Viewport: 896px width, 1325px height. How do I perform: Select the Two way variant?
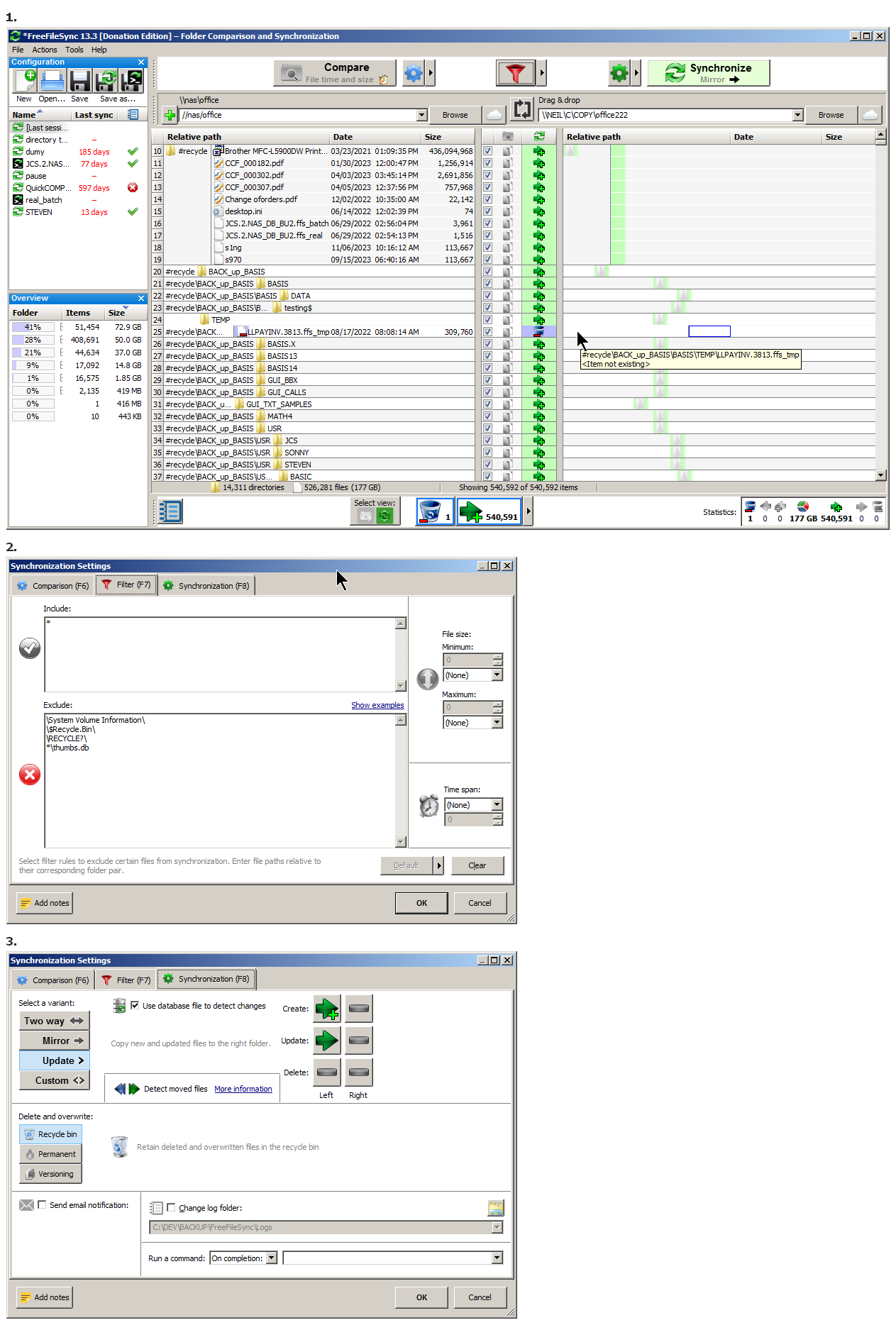point(54,1021)
